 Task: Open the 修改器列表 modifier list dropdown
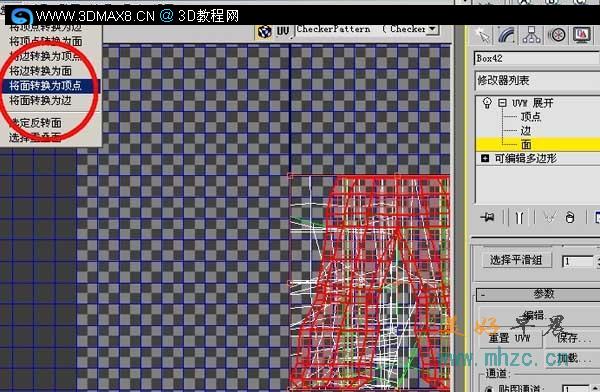[537, 80]
